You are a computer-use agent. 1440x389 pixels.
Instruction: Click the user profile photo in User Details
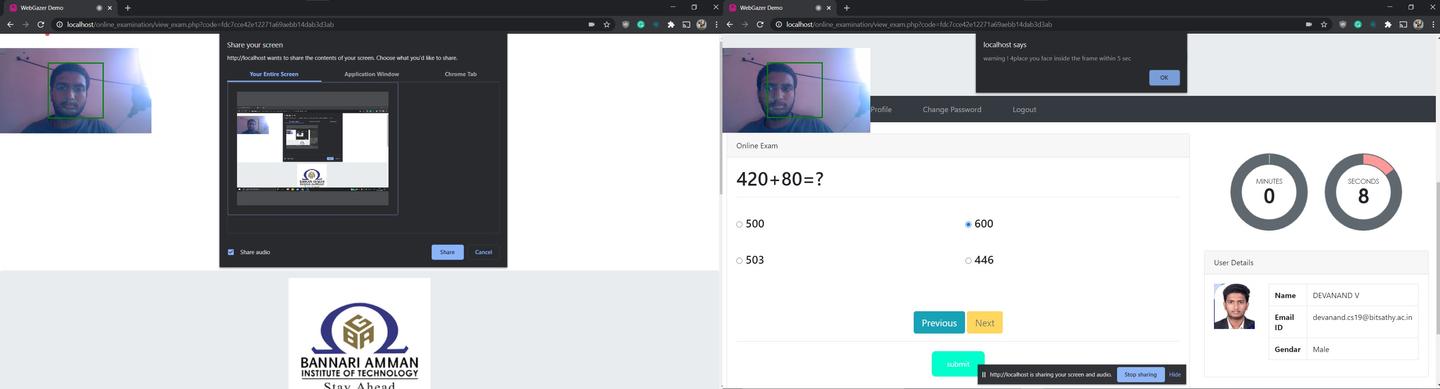[1234, 306]
